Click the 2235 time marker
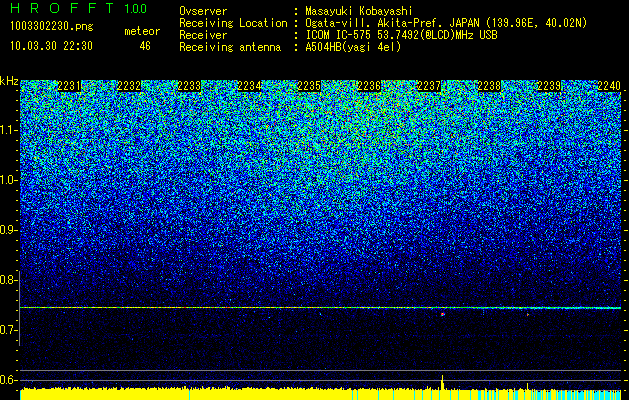This screenshot has width=629, height=400. pyautogui.click(x=309, y=86)
